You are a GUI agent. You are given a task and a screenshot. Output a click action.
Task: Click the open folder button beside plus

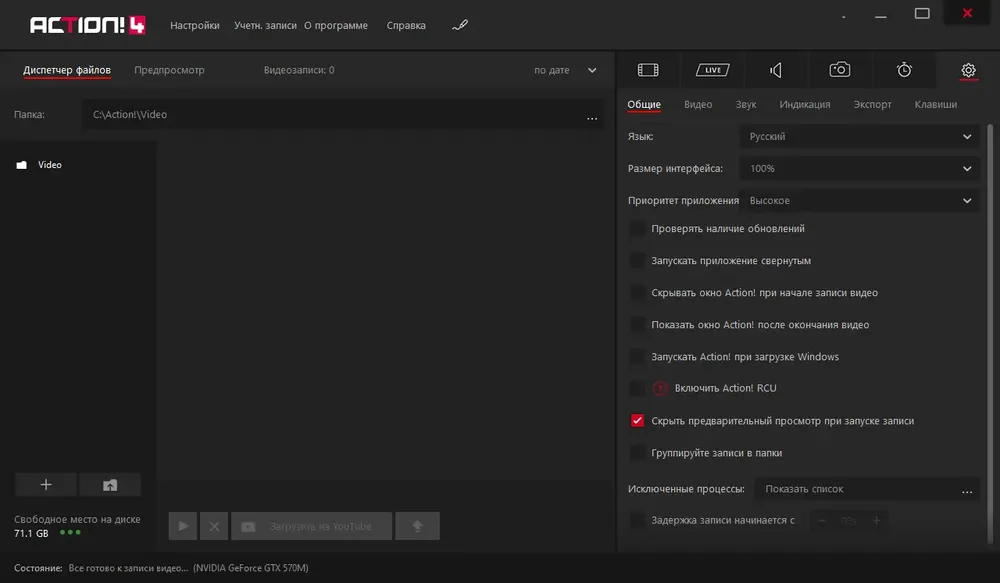click(x=110, y=485)
